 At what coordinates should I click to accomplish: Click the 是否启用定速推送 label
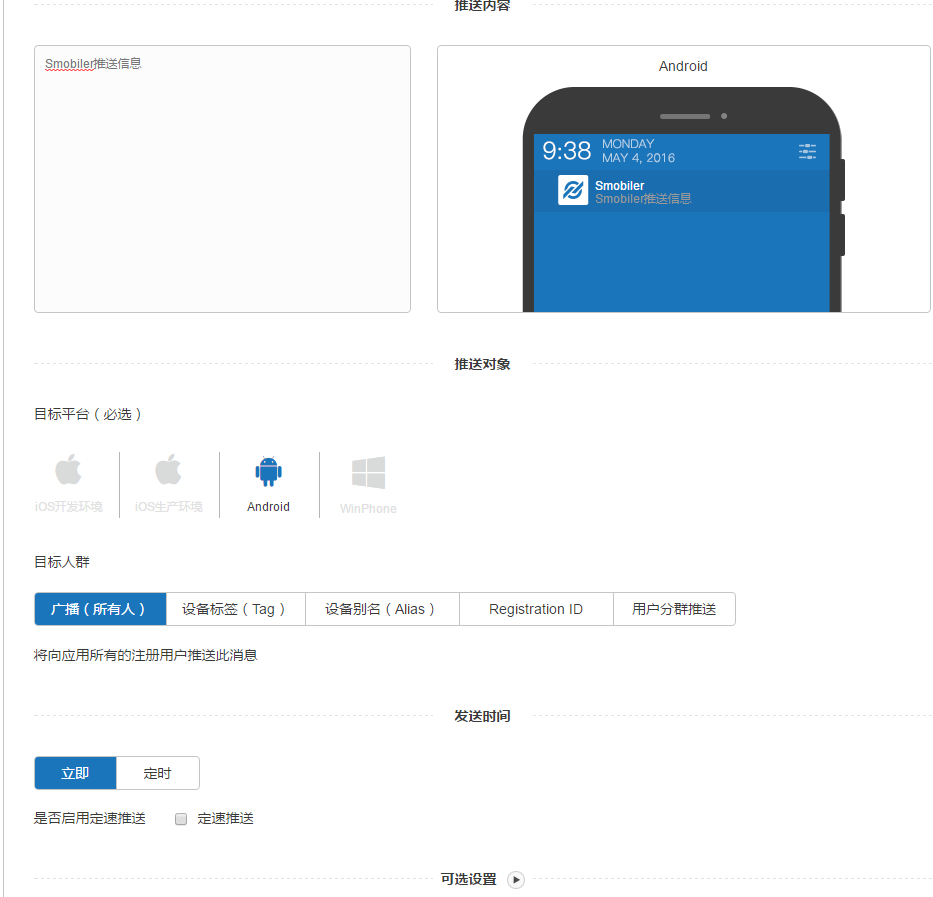tap(89, 818)
